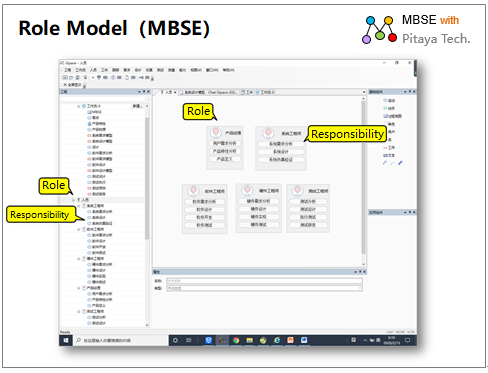Viewport: 488px width, 373px height.
Task: Open the first item in the menu bar
Action: point(68,70)
